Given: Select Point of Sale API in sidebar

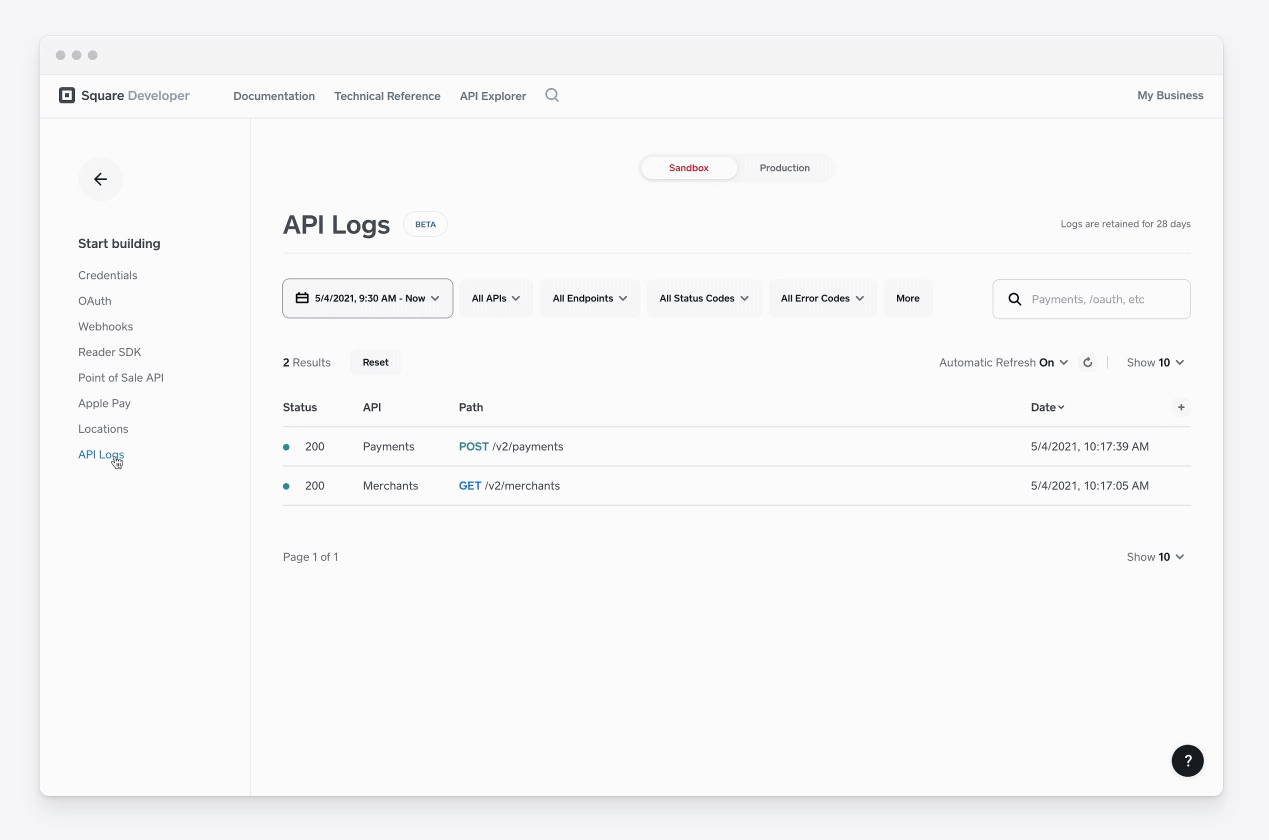Looking at the screenshot, I should coord(121,378).
